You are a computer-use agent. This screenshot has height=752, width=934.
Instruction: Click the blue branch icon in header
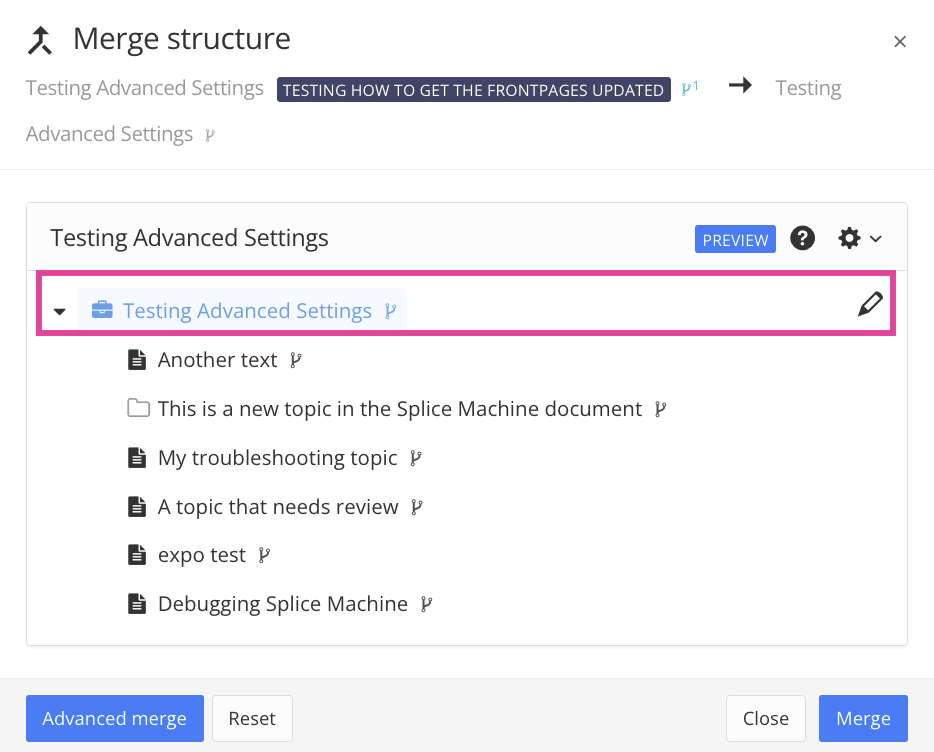688,88
